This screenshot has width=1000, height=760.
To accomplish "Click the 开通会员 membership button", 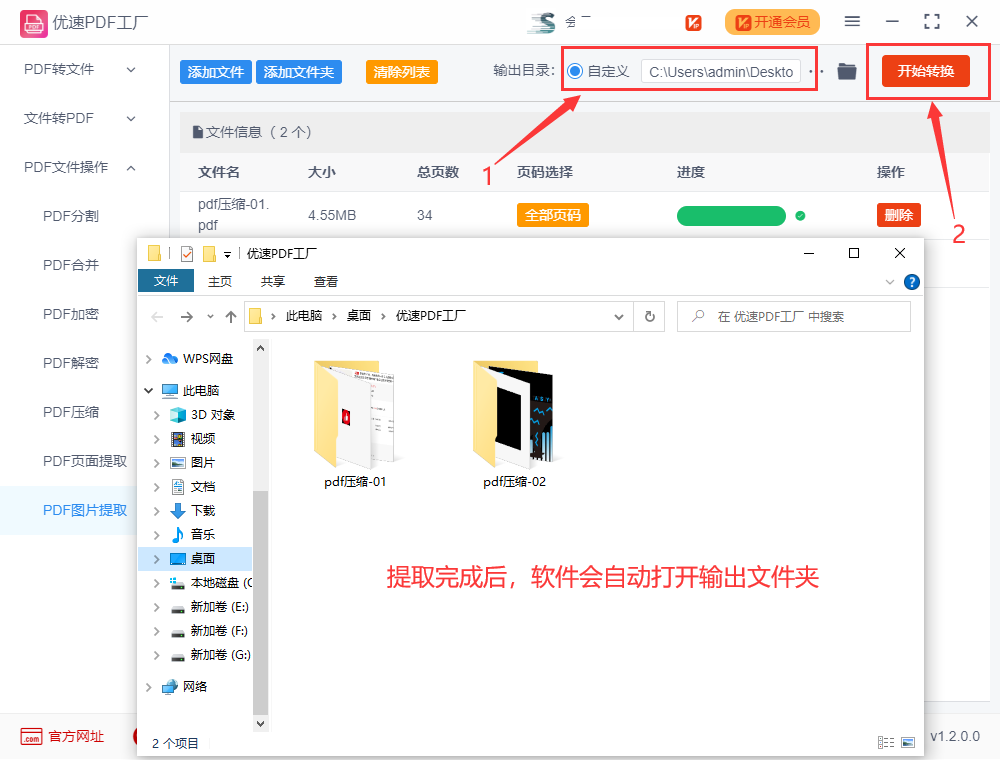I will [x=772, y=22].
